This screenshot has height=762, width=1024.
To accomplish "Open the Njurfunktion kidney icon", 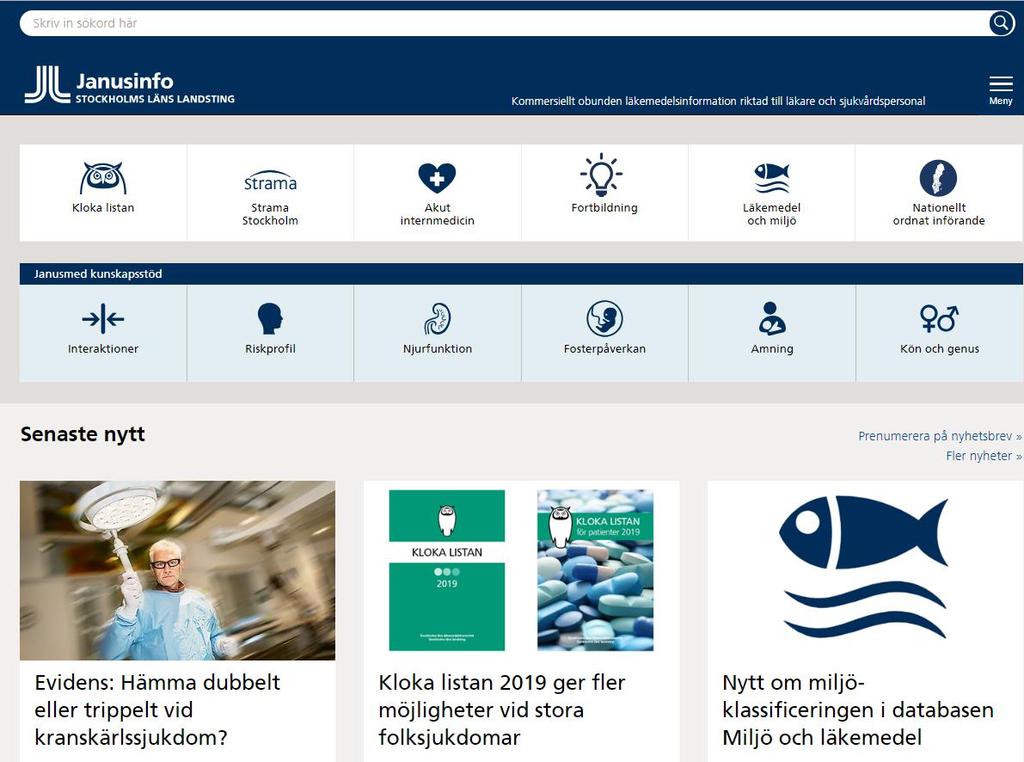I will (x=437, y=319).
